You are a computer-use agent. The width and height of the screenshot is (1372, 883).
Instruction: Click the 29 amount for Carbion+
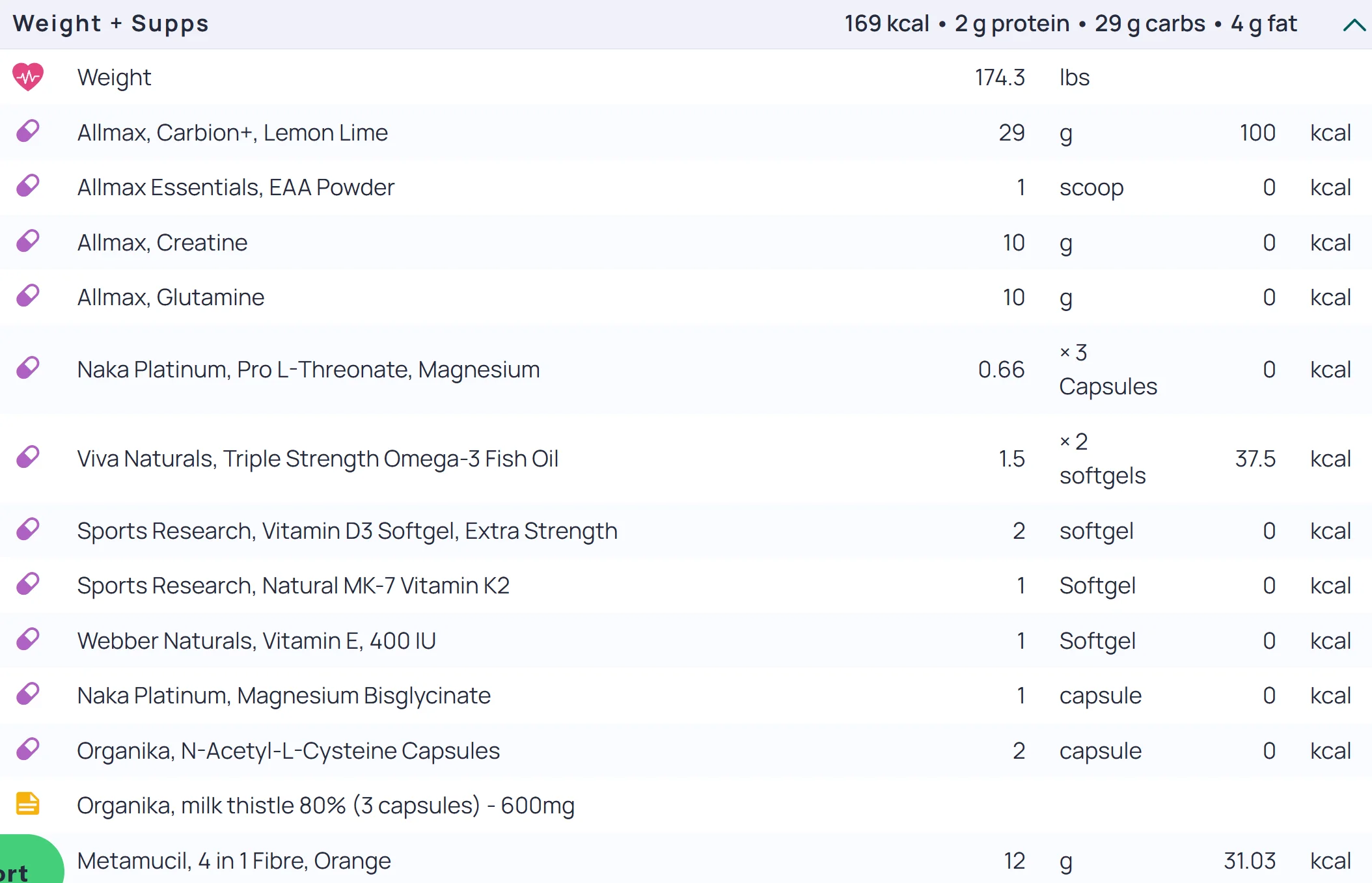pos(1012,133)
